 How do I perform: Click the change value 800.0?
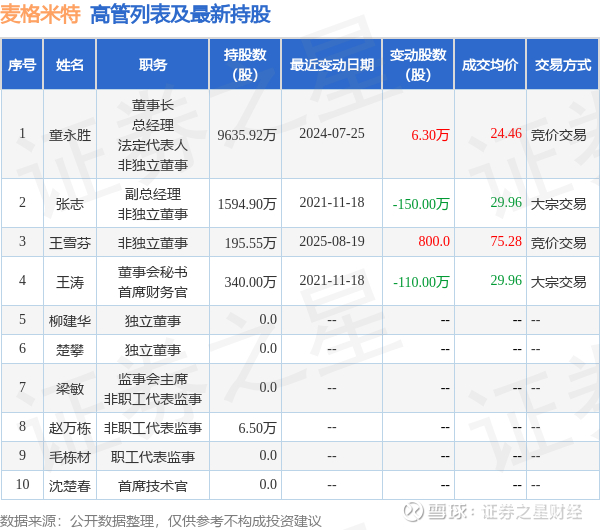coord(434,241)
